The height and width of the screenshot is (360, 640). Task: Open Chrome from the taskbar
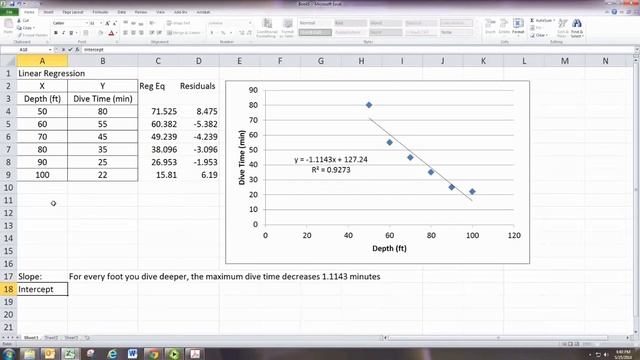coord(153,354)
